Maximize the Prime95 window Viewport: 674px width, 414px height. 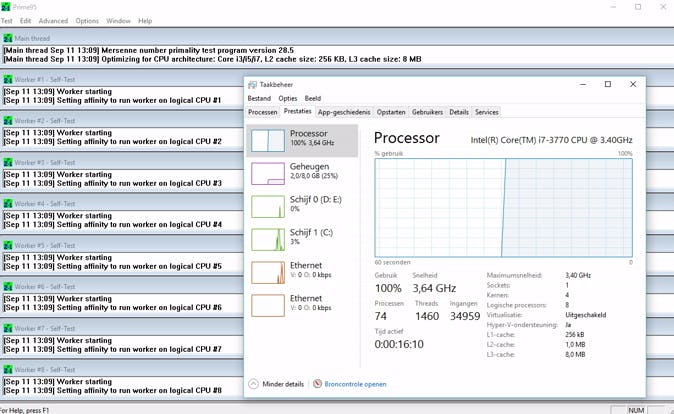pyautogui.click(x=638, y=7)
